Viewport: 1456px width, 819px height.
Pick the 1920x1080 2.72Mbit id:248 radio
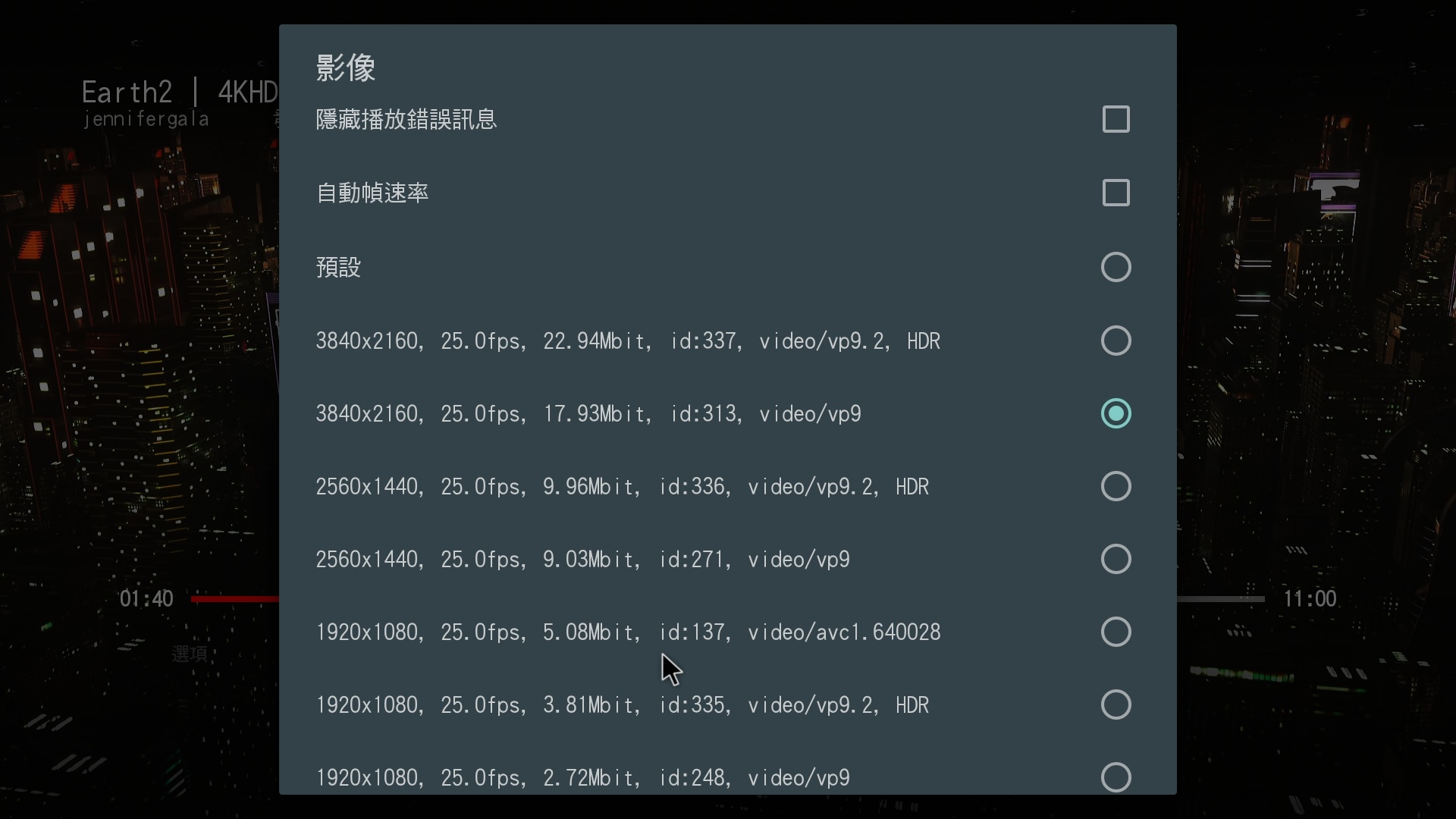1116,777
